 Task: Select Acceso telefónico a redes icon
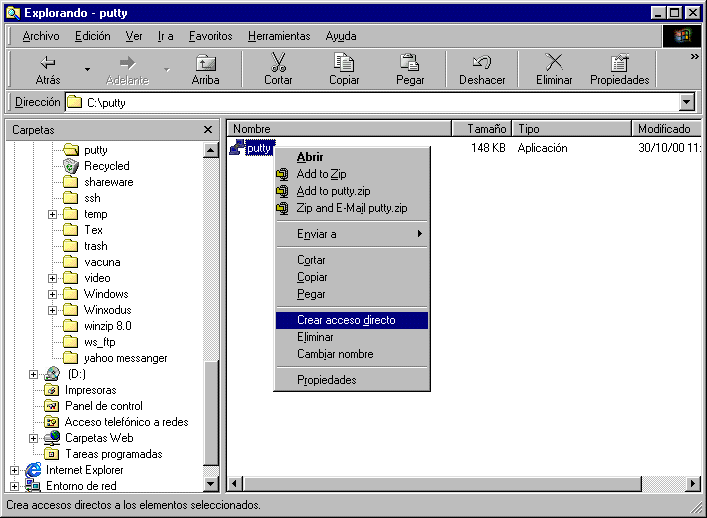(x=52, y=422)
